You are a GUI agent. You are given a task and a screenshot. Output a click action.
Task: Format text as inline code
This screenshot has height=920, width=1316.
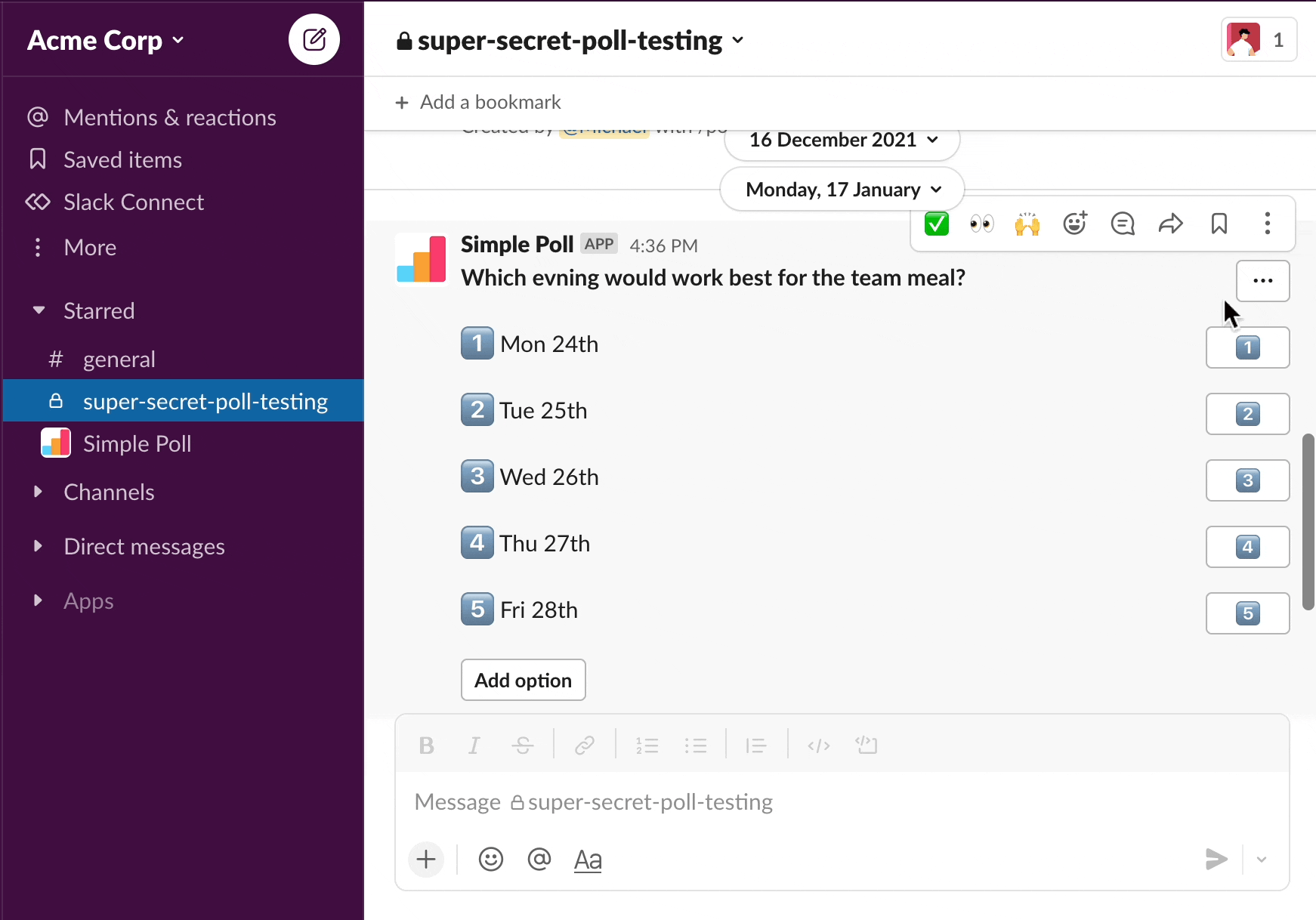point(819,746)
